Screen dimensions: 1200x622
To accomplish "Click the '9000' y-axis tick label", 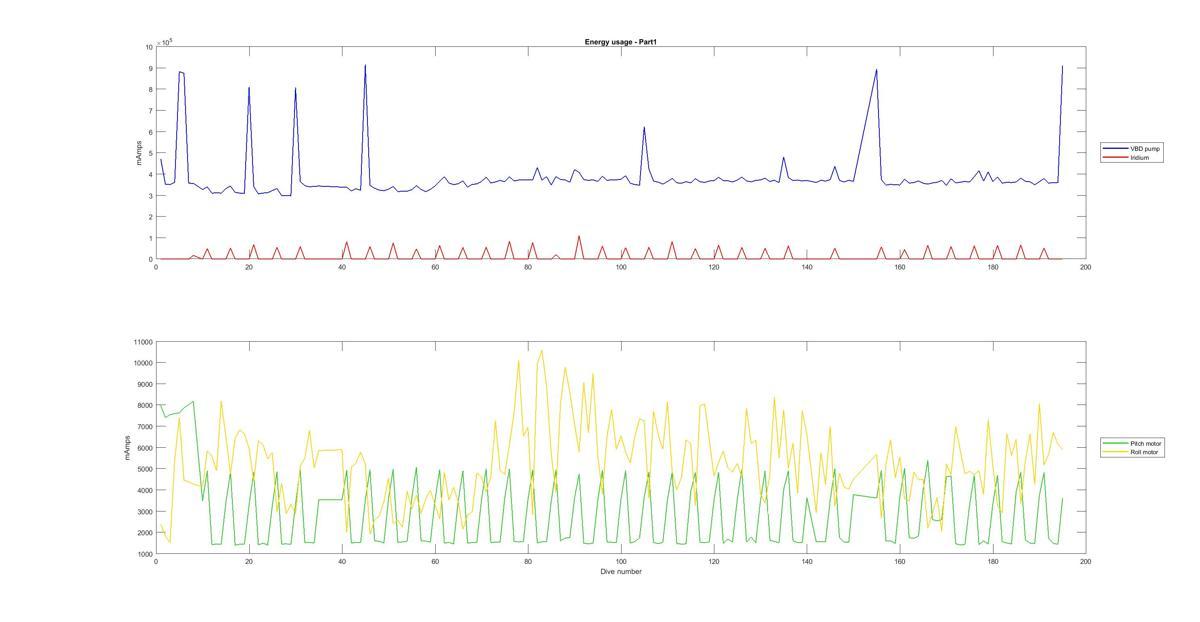I will [143, 385].
